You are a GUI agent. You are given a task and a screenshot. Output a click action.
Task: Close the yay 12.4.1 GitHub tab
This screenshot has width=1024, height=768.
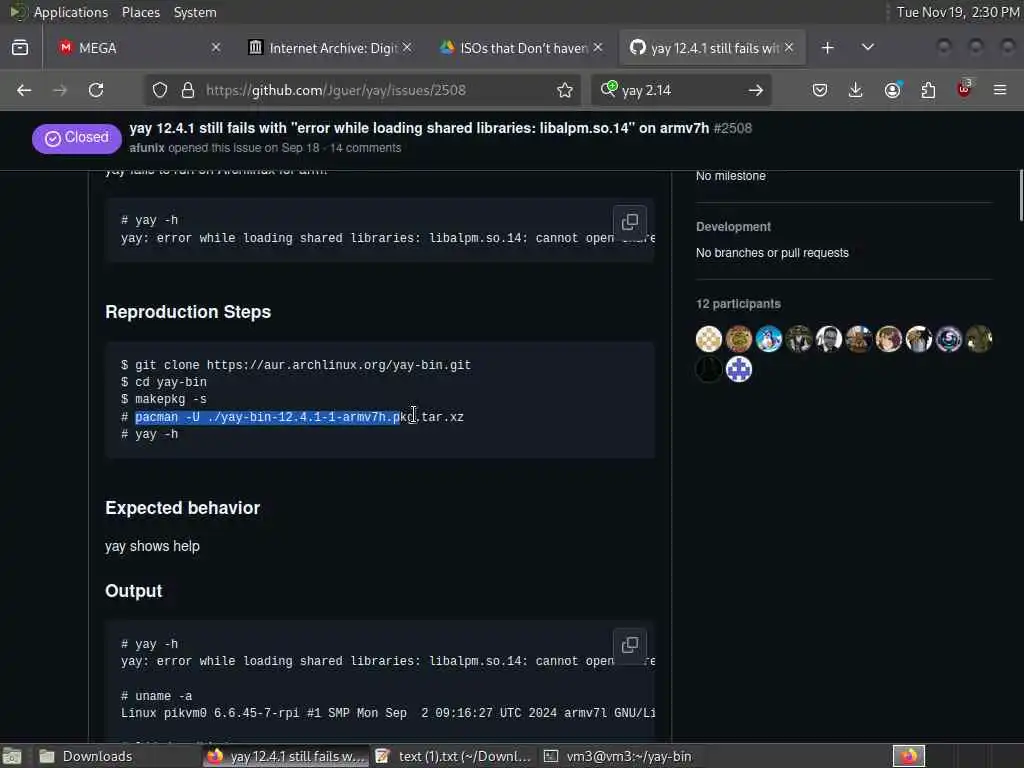pyautogui.click(x=789, y=48)
